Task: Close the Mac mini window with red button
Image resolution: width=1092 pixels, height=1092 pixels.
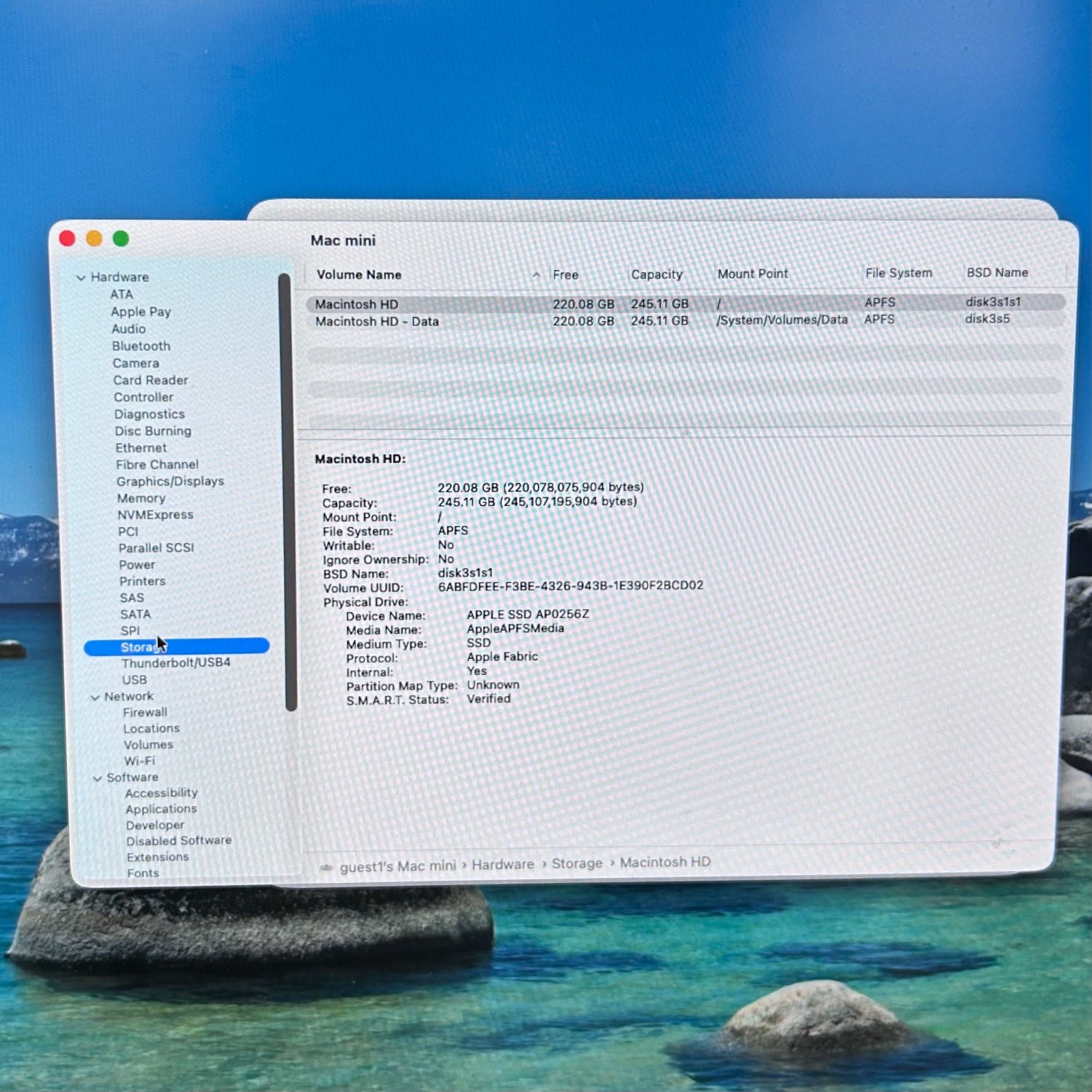Action: (x=67, y=238)
